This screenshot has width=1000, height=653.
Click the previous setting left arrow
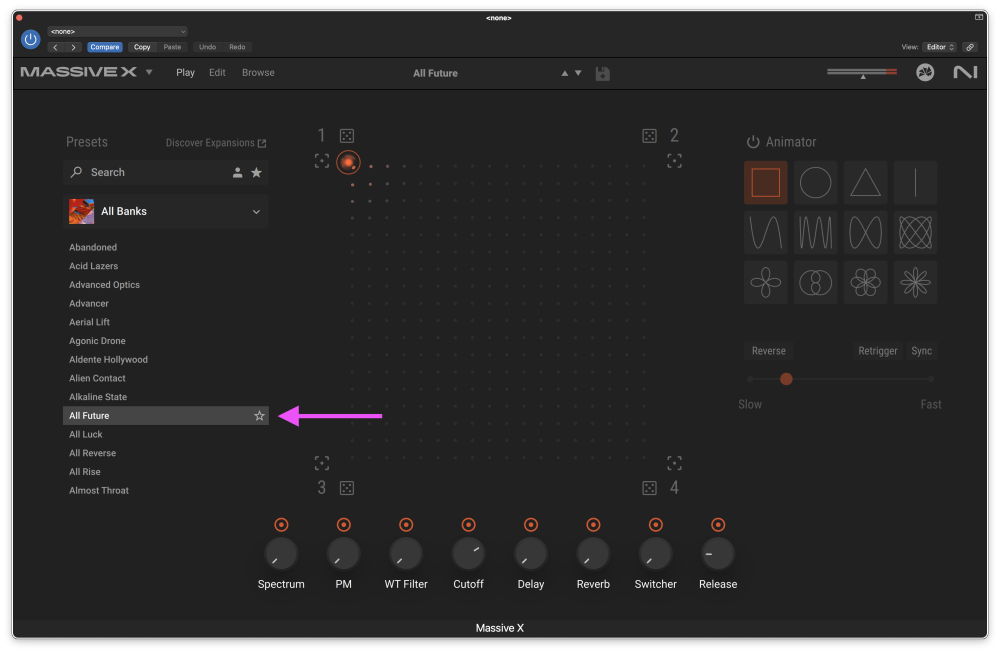[55, 47]
